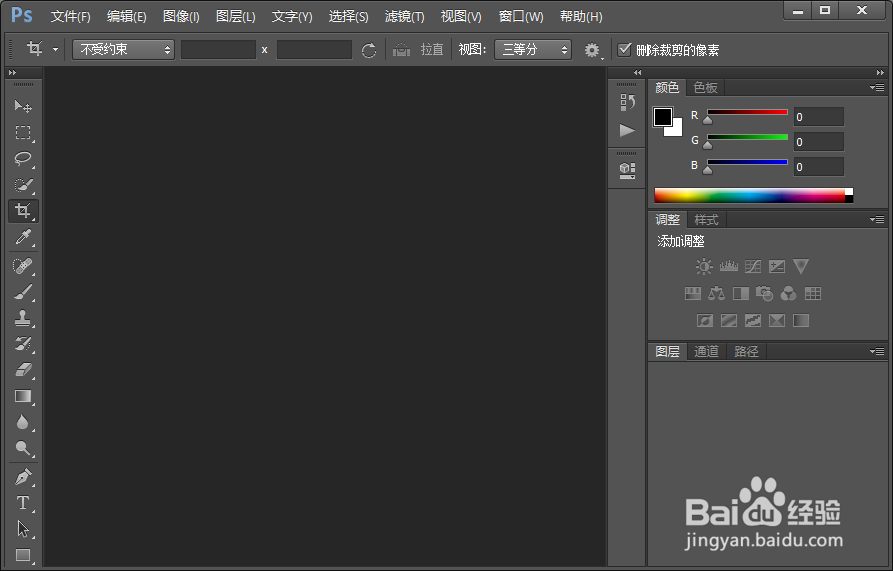Select the Move tool
The image size is (893, 571).
[23, 106]
